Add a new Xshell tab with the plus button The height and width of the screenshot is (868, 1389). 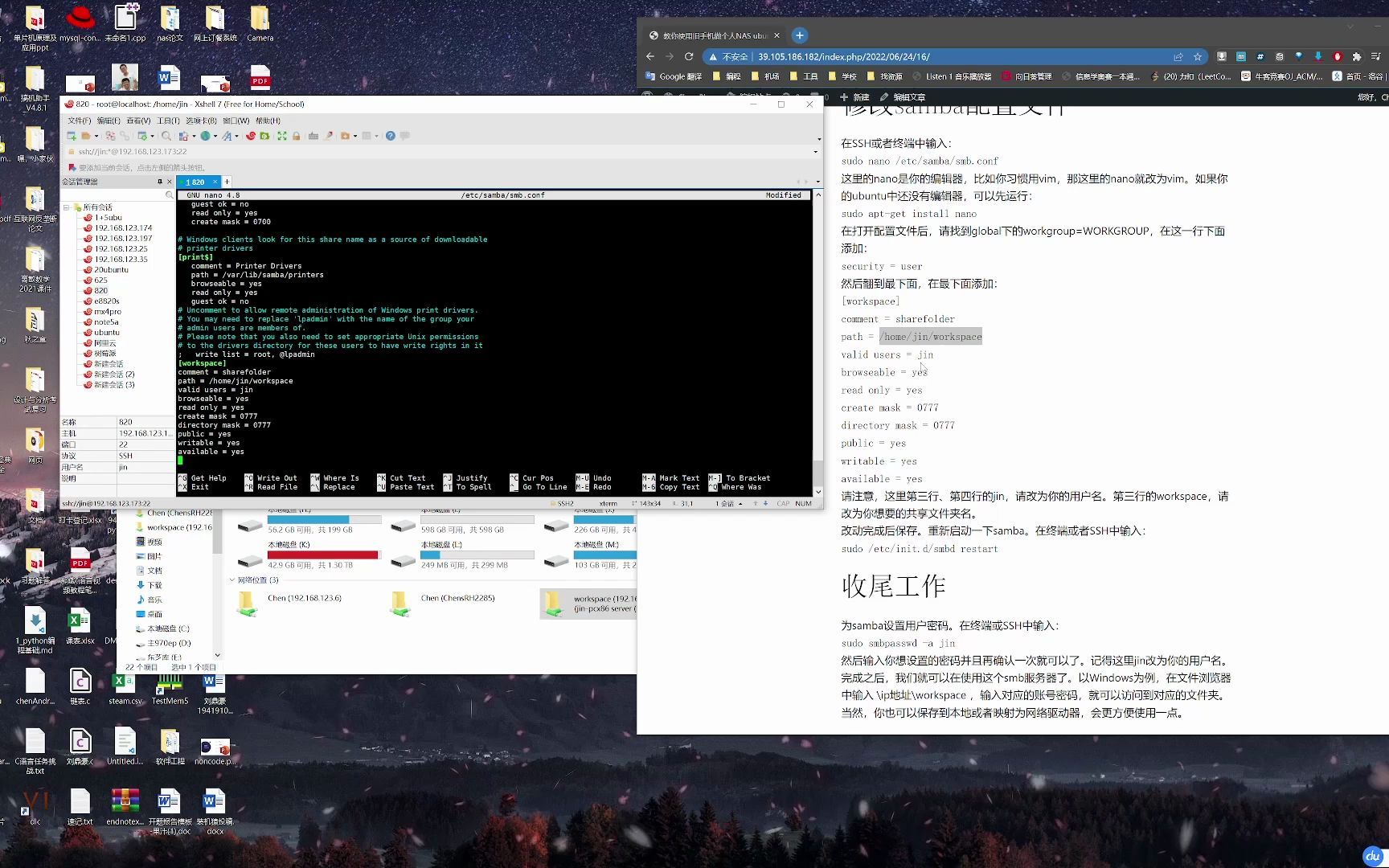227,182
